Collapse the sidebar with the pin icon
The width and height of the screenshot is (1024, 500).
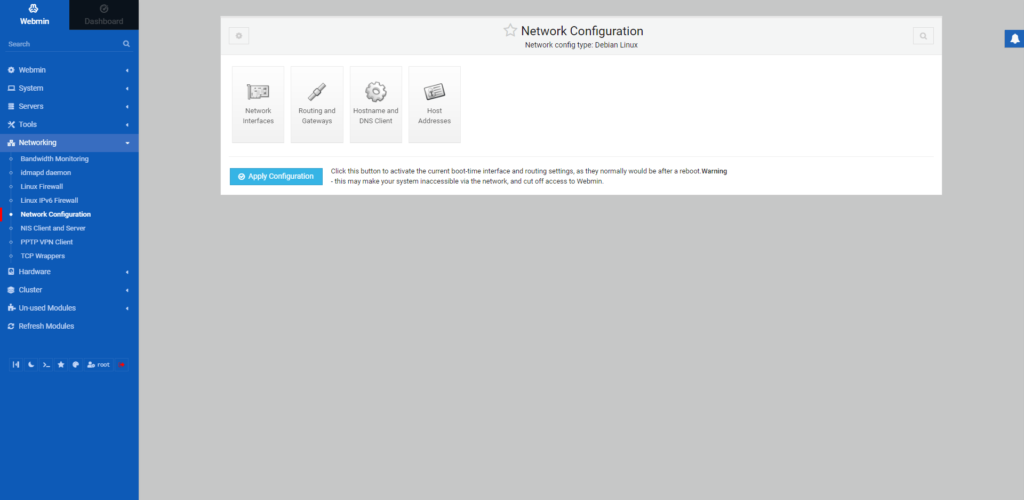(16, 365)
